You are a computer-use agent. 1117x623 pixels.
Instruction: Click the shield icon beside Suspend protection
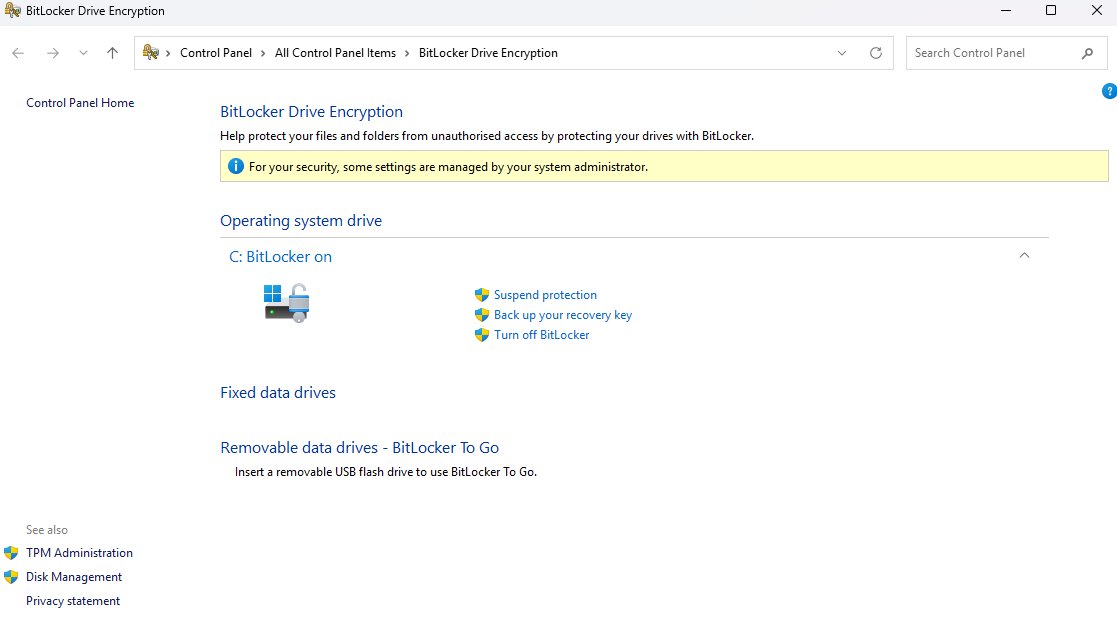[x=482, y=295]
